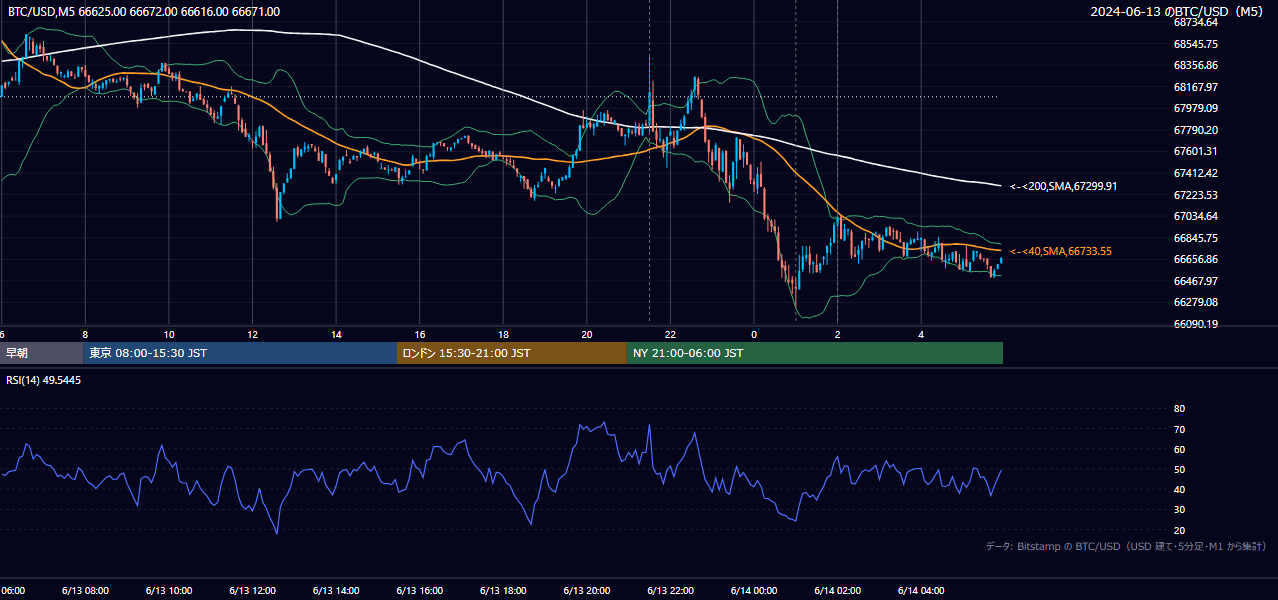Click bottom time label 06:00

tap(13, 591)
